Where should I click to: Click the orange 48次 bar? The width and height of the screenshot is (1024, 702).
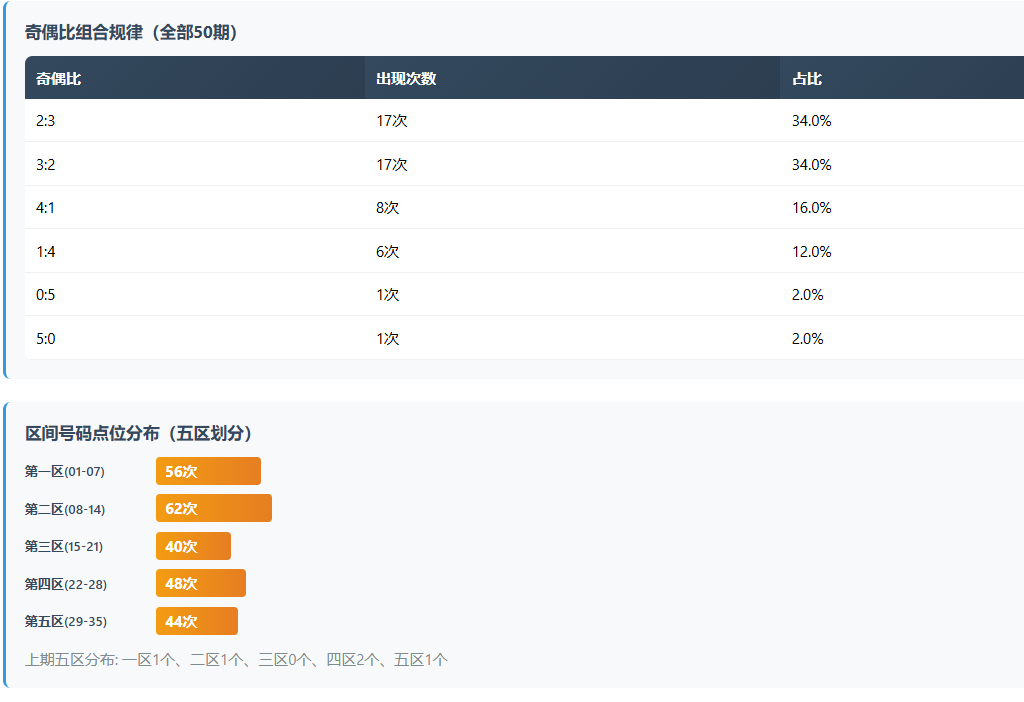coord(200,583)
